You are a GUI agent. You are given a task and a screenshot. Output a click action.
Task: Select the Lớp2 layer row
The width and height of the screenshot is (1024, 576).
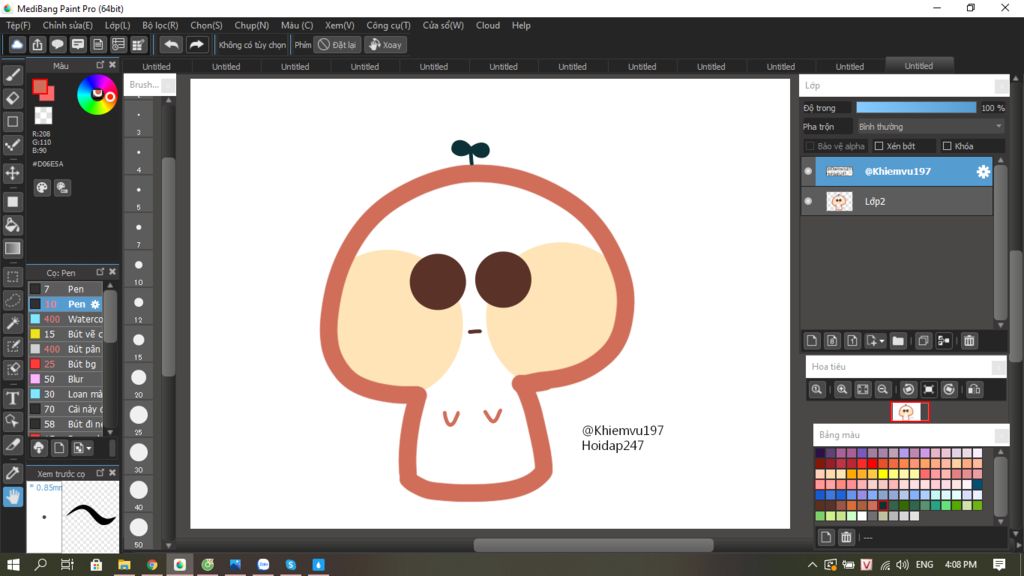pyautogui.click(x=897, y=201)
